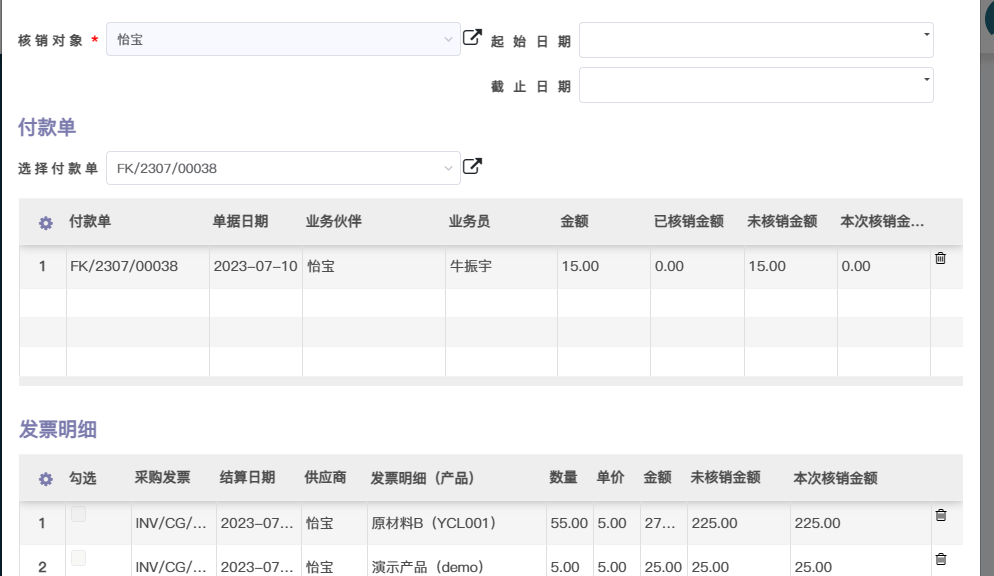Delete payment row FK/2307/00038 with trash icon
994x576 pixels.
(x=940, y=258)
